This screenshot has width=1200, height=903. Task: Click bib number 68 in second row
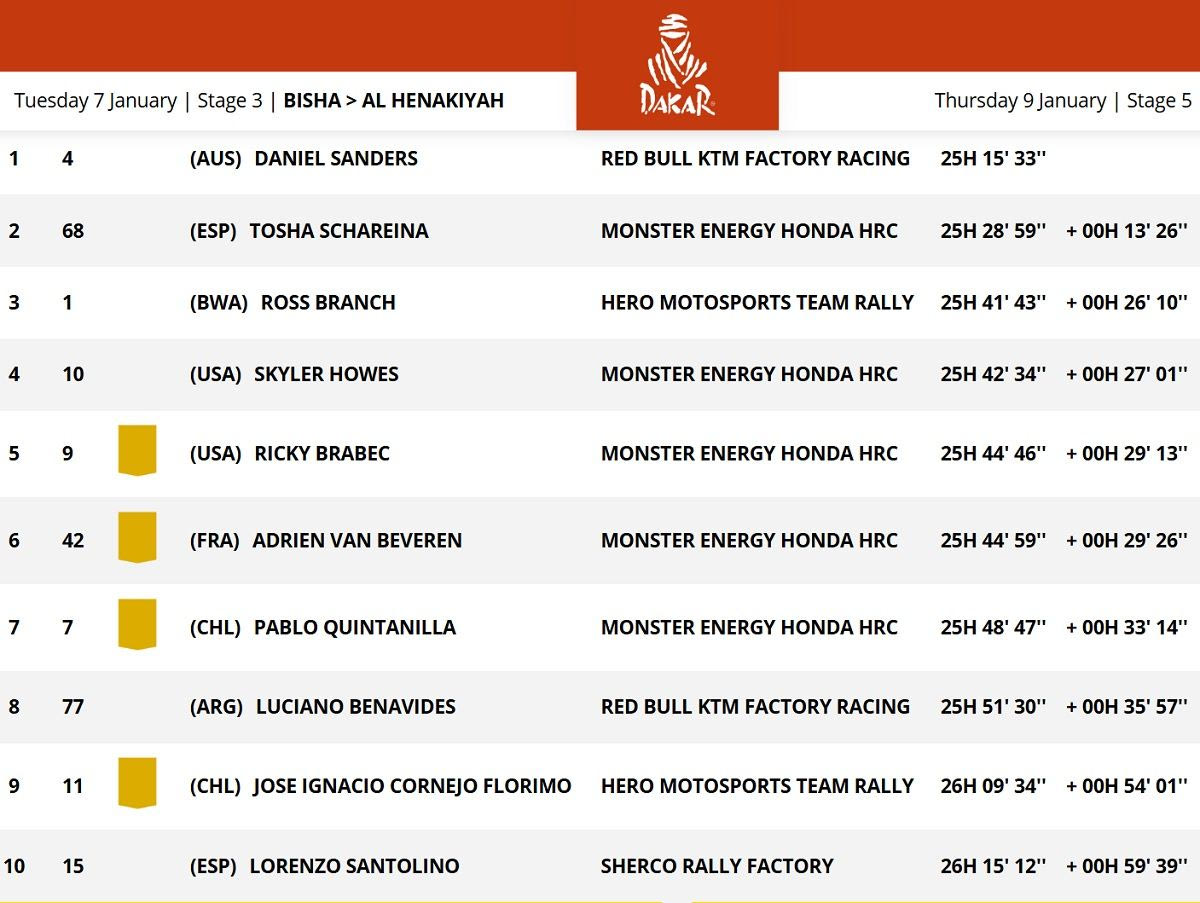point(73,231)
